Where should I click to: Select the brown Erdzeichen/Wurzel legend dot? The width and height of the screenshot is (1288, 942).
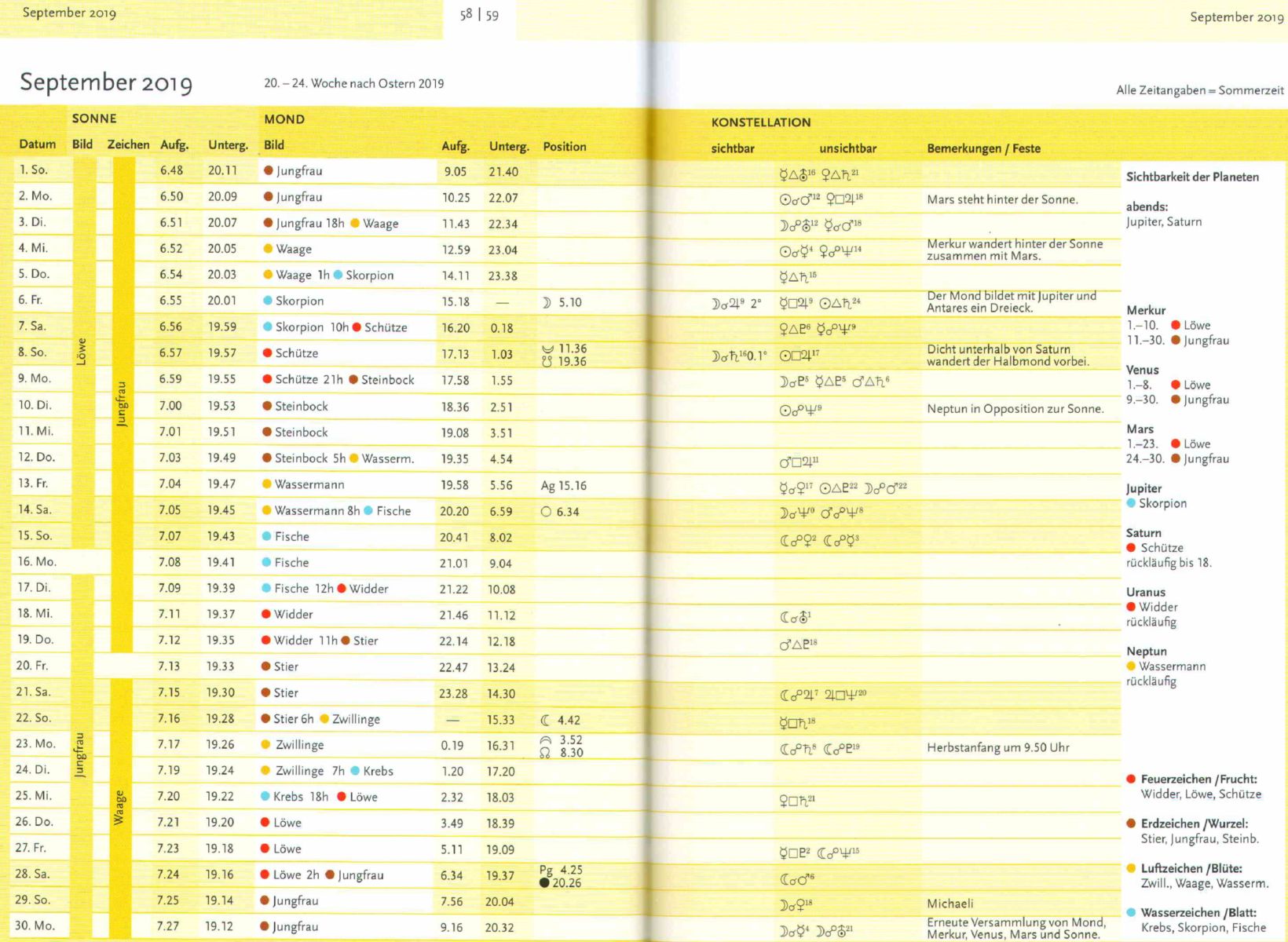coord(1131,823)
